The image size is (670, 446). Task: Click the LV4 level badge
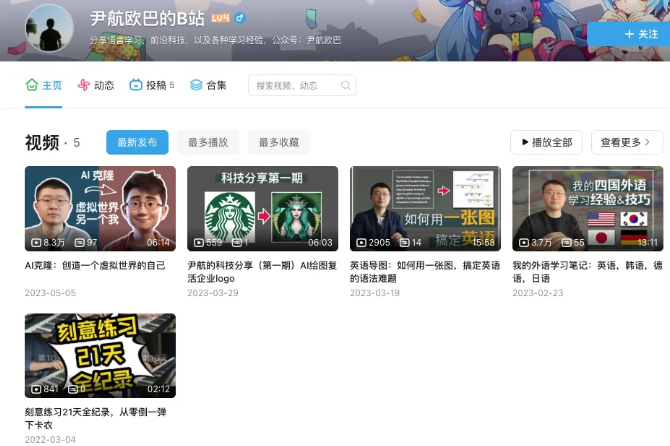point(220,18)
